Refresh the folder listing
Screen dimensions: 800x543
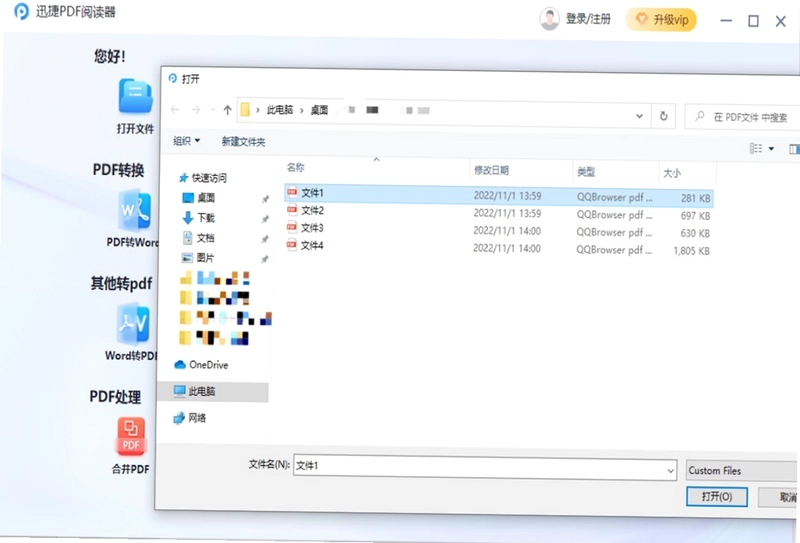coord(663,116)
